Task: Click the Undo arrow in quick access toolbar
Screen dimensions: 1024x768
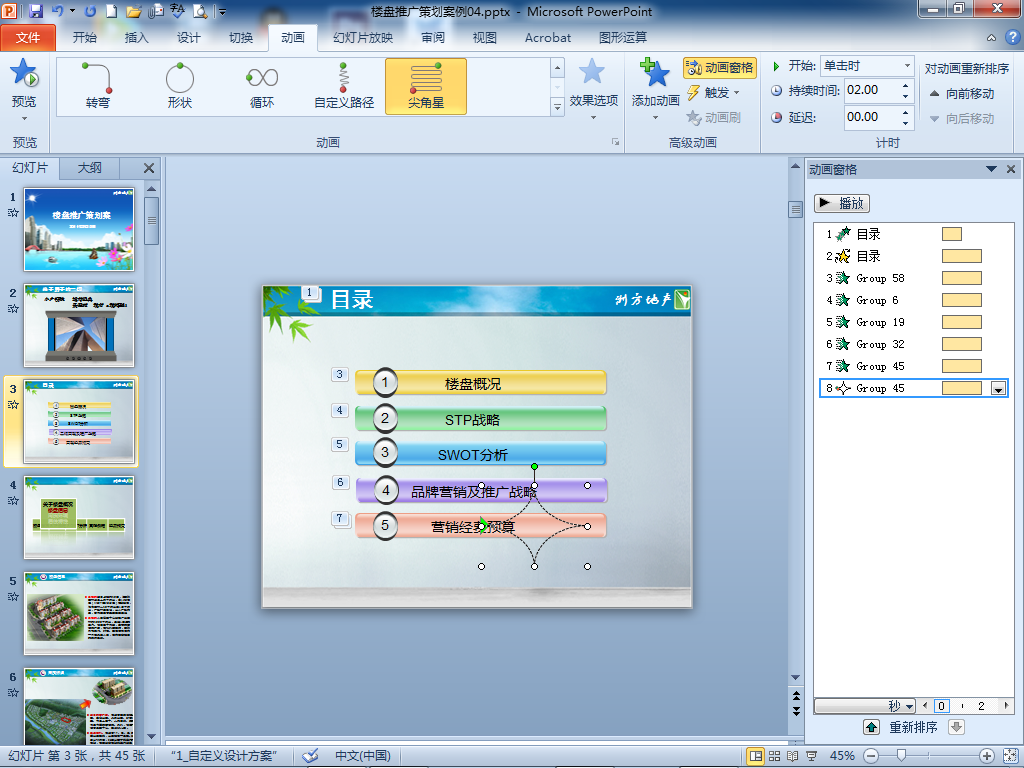Action: [57, 11]
